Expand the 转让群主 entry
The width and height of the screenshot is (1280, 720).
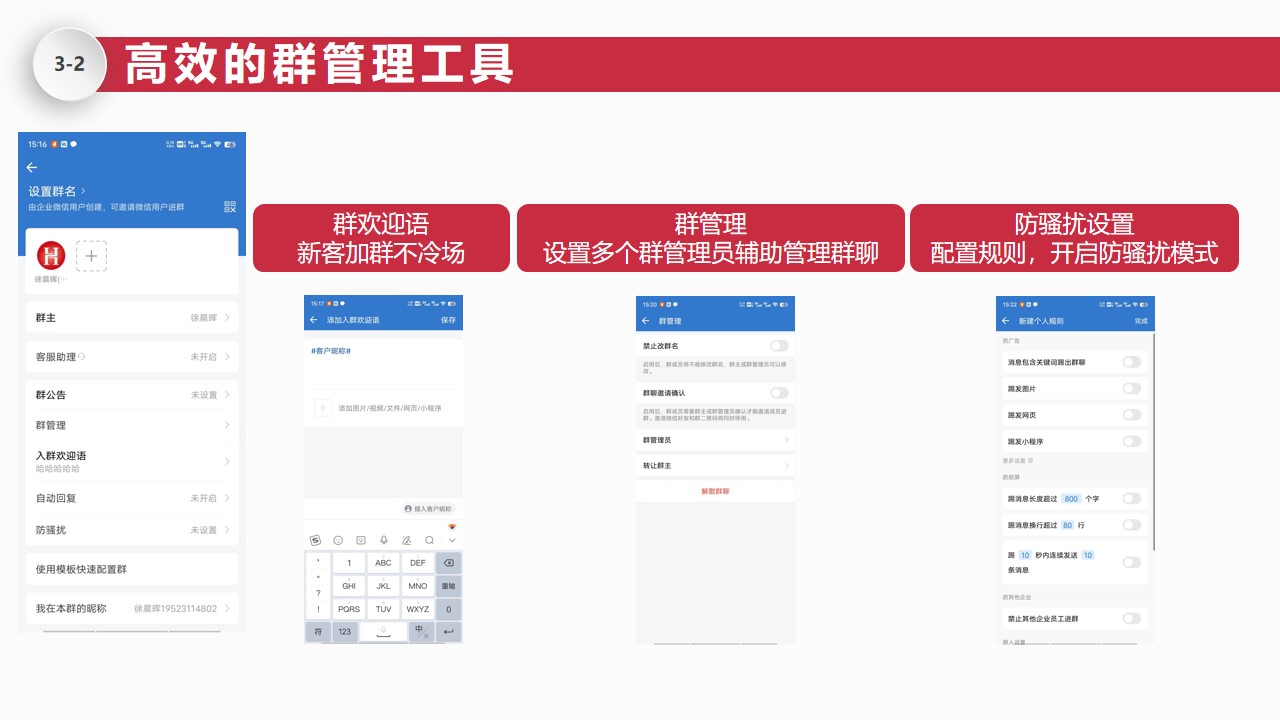coord(715,466)
